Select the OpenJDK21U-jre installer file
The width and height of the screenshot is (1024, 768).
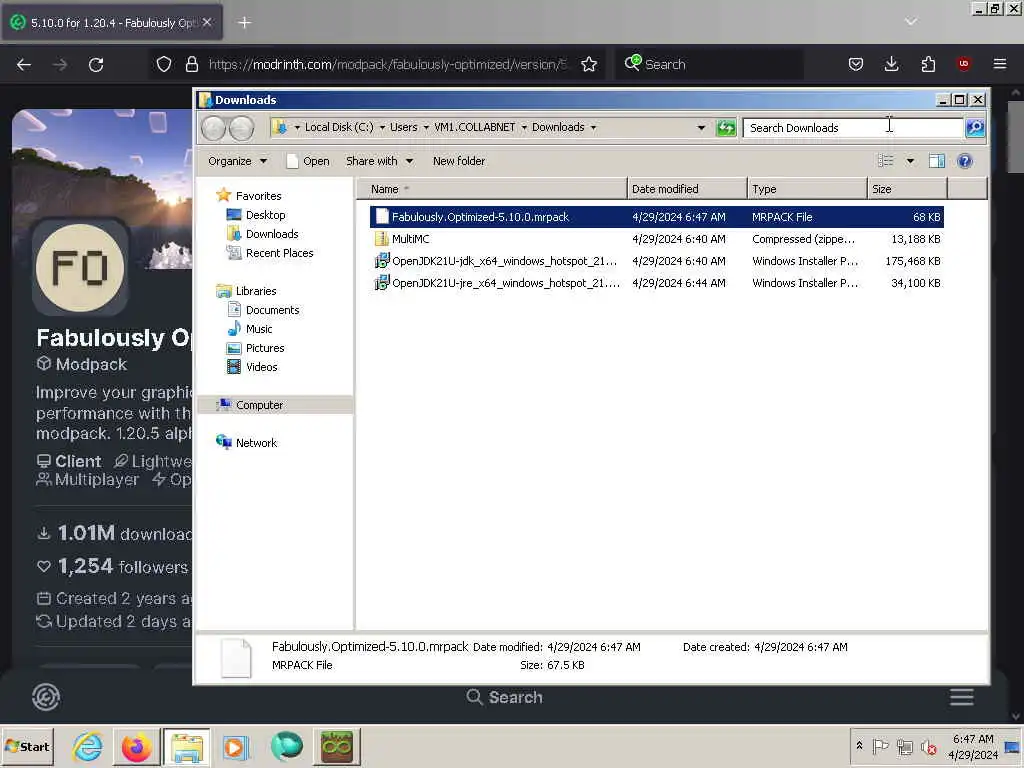pyautogui.click(x=656, y=283)
